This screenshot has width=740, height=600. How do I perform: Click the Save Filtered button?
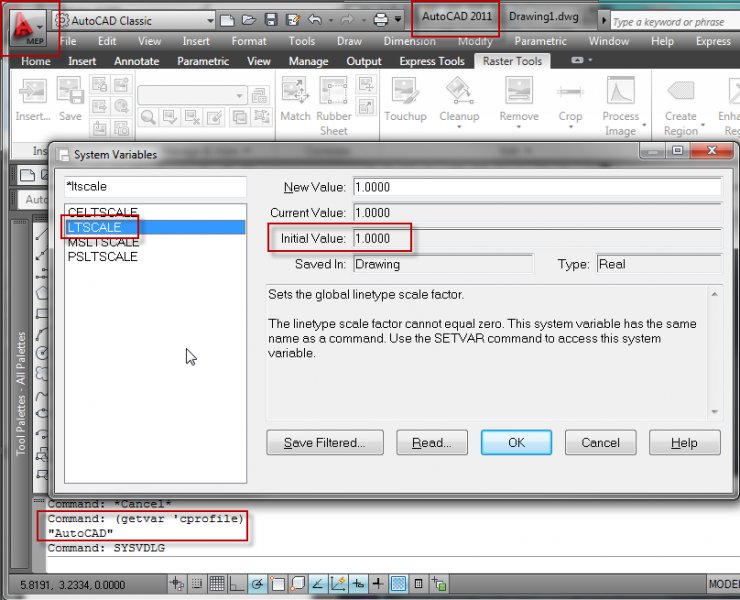325,442
